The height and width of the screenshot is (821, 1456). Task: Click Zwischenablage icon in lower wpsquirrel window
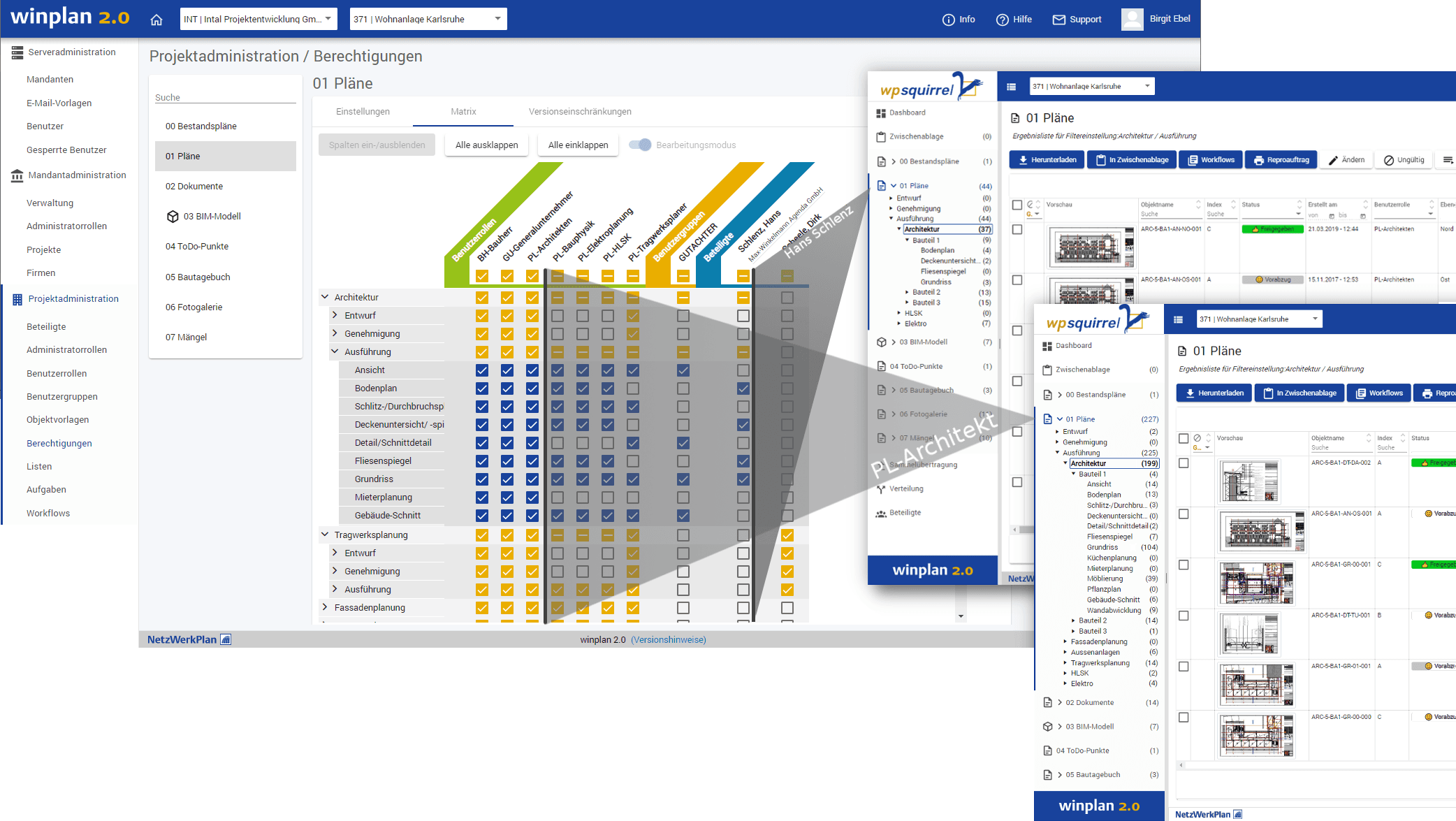click(x=1047, y=370)
